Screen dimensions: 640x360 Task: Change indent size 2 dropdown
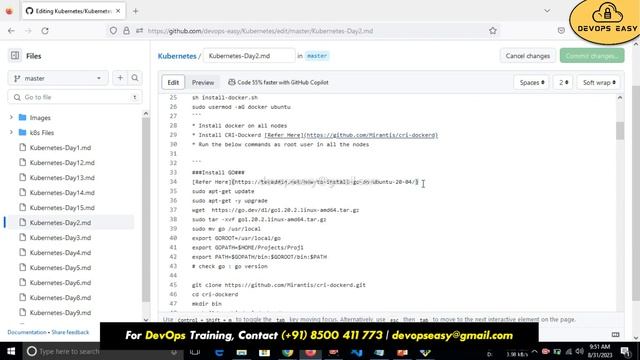pyautogui.click(x=563, y=82)
